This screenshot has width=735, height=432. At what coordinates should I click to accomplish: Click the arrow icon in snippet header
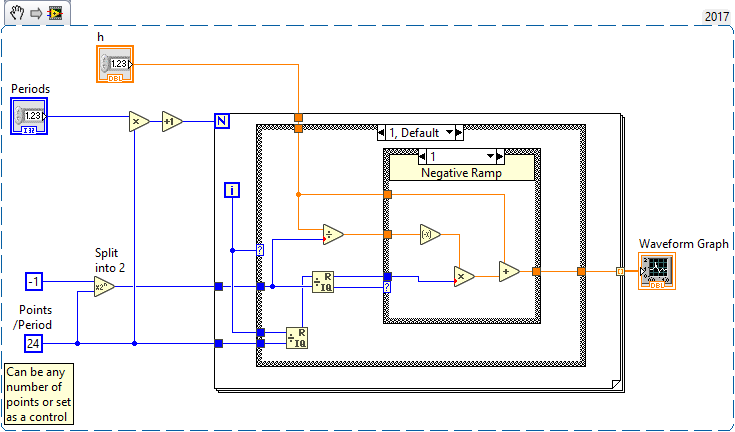tap(36, 14)
